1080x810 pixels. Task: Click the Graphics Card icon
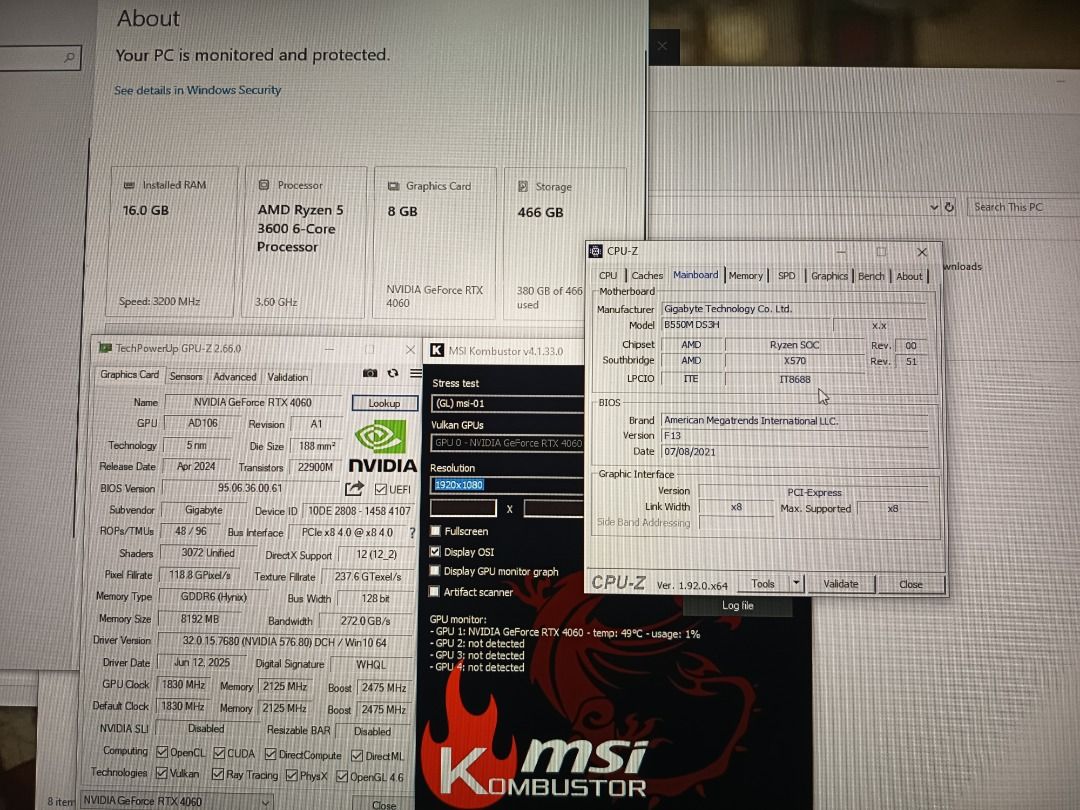(393, 186)
